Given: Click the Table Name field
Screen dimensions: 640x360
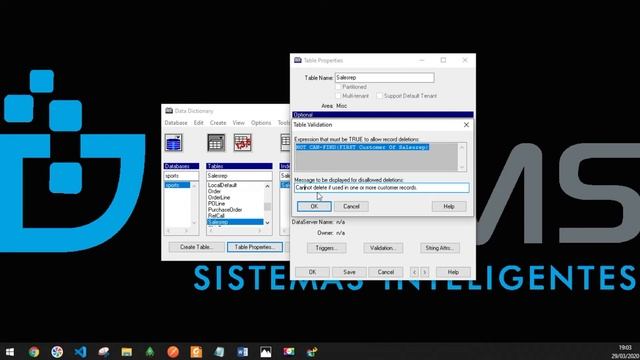Looking at the screenshot, I should point(384,78).
